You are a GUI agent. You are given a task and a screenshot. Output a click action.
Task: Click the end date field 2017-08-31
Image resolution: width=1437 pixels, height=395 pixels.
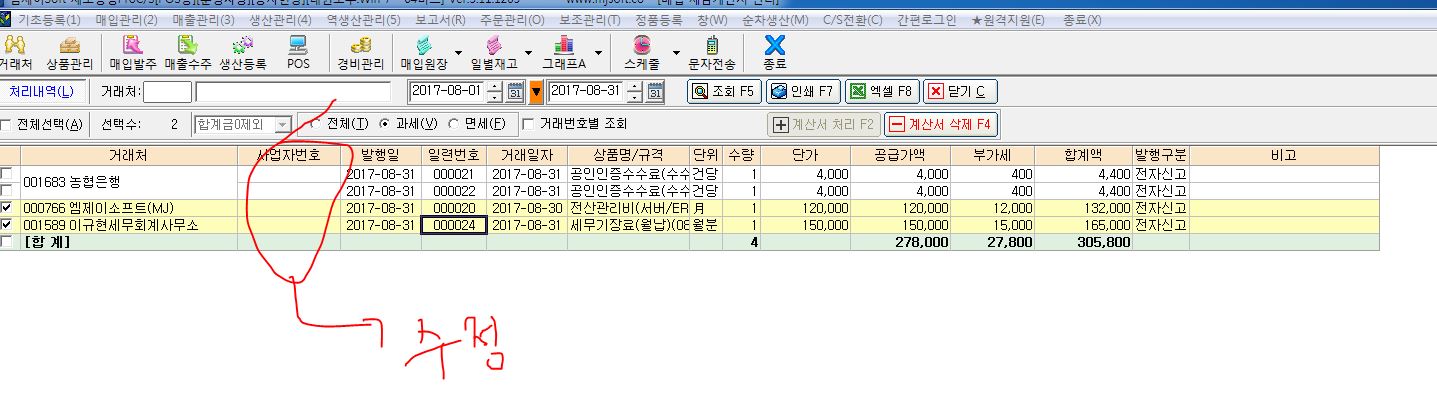[587, 92]
